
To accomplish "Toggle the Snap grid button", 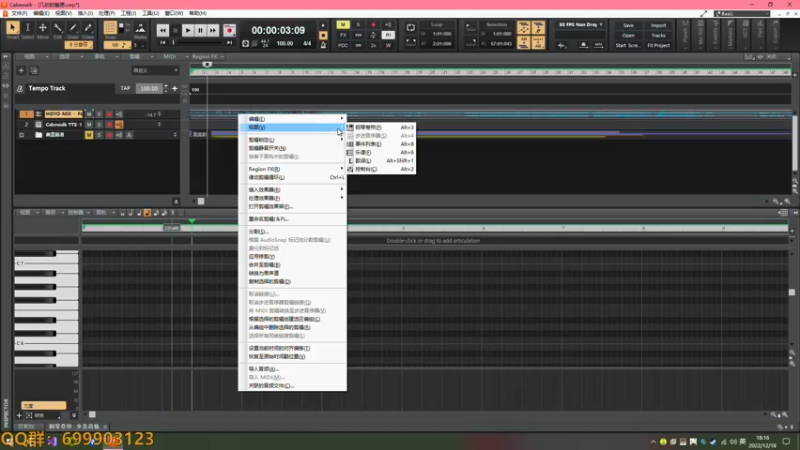I will pyautogui.click(x=110, y=29).
